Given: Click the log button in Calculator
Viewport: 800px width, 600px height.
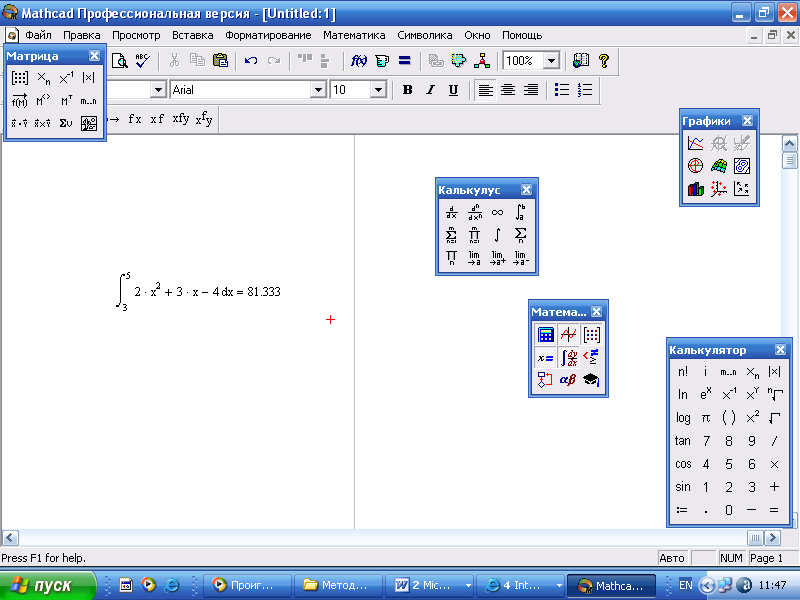Looking at the screenshot, I should point(683,418).
